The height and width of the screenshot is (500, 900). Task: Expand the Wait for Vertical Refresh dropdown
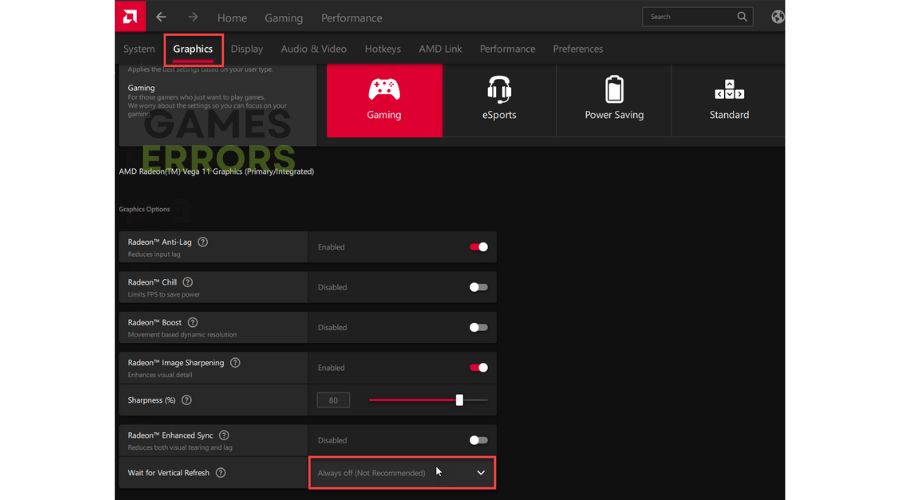click(x=402, y=473)
